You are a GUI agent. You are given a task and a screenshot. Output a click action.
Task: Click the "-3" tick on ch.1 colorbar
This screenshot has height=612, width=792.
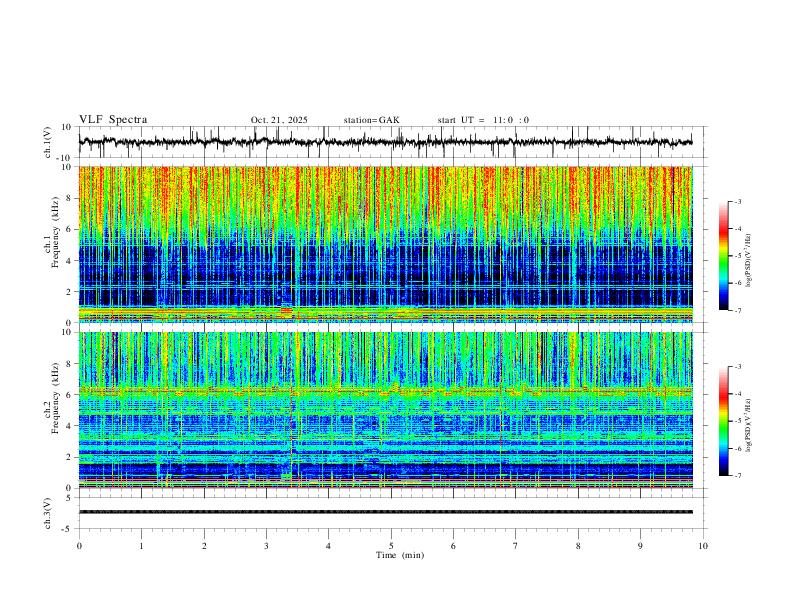[x=738, y=201]
